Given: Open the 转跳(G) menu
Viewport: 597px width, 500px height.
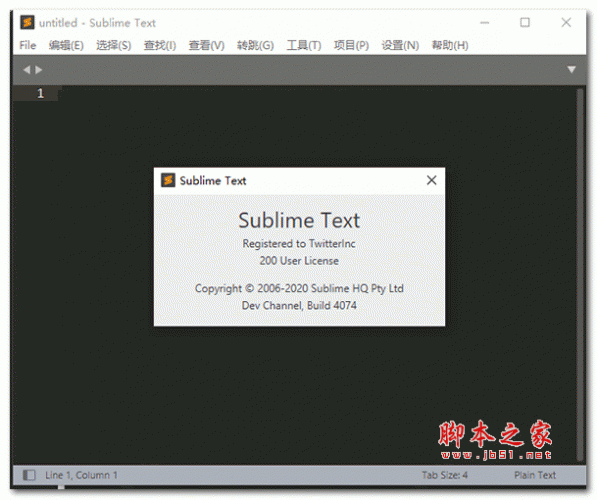Looking at the screenshot, I should pos(255,45).
